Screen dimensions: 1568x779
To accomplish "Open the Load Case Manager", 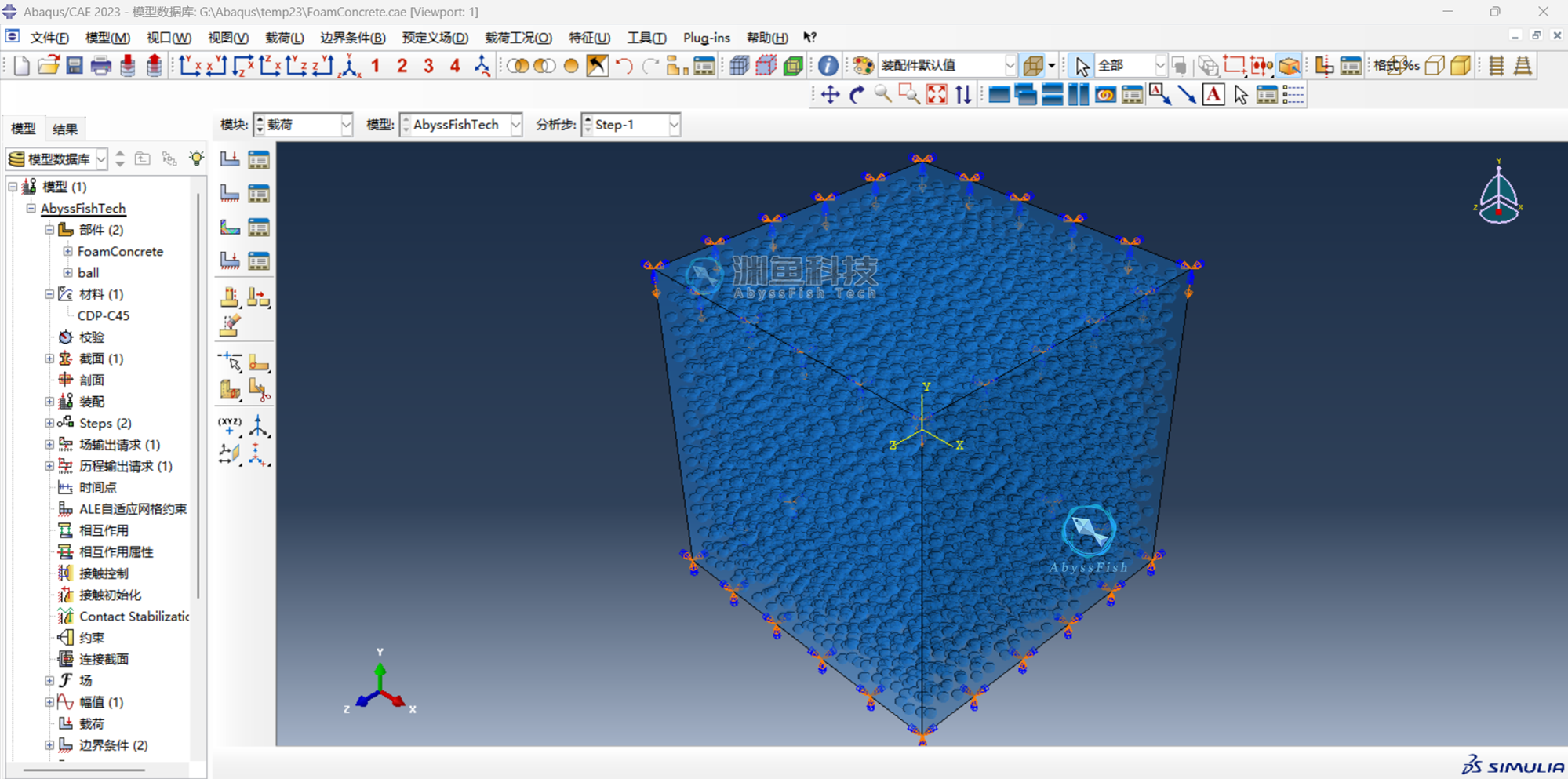I will (x=259, y=260).
